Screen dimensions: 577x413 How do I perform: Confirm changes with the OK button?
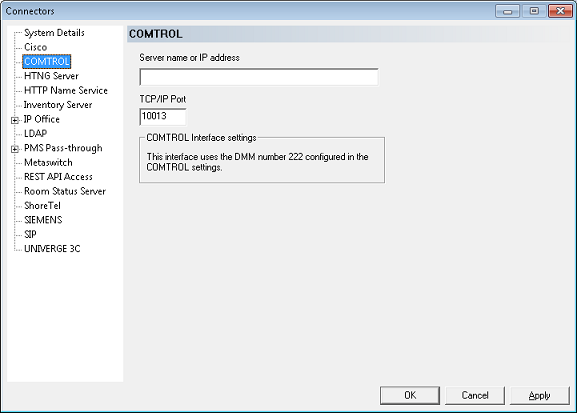[x=410, y=395]
